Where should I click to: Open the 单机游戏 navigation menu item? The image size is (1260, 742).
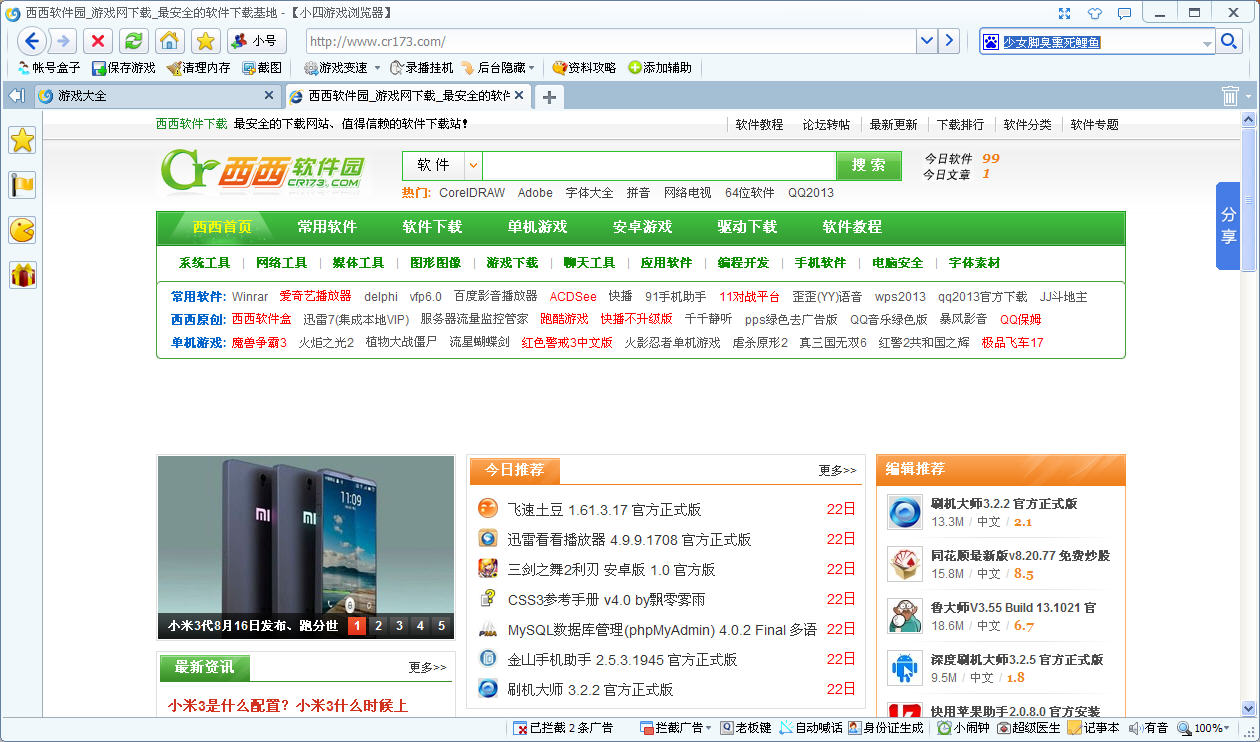tap(537, 227)
